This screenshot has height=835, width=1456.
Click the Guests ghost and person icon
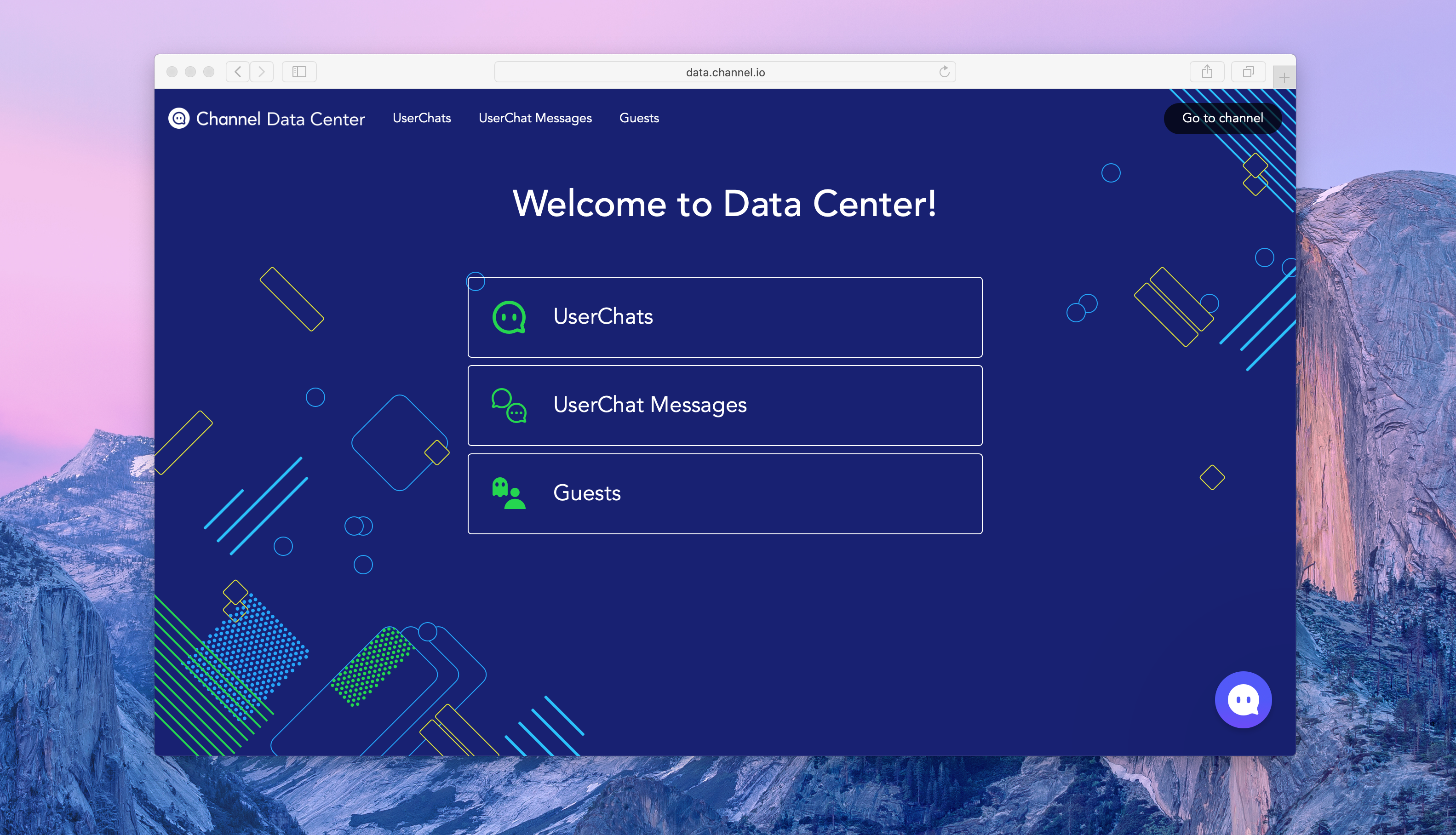click(509, 493)
